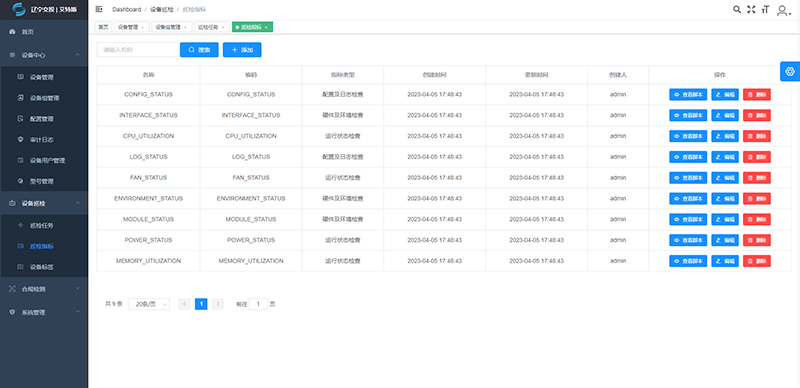This screenshot has height=388, width=800.
Task: Open the header search magnifier icon
Action: pyautogui.click(x=737, y=9)
